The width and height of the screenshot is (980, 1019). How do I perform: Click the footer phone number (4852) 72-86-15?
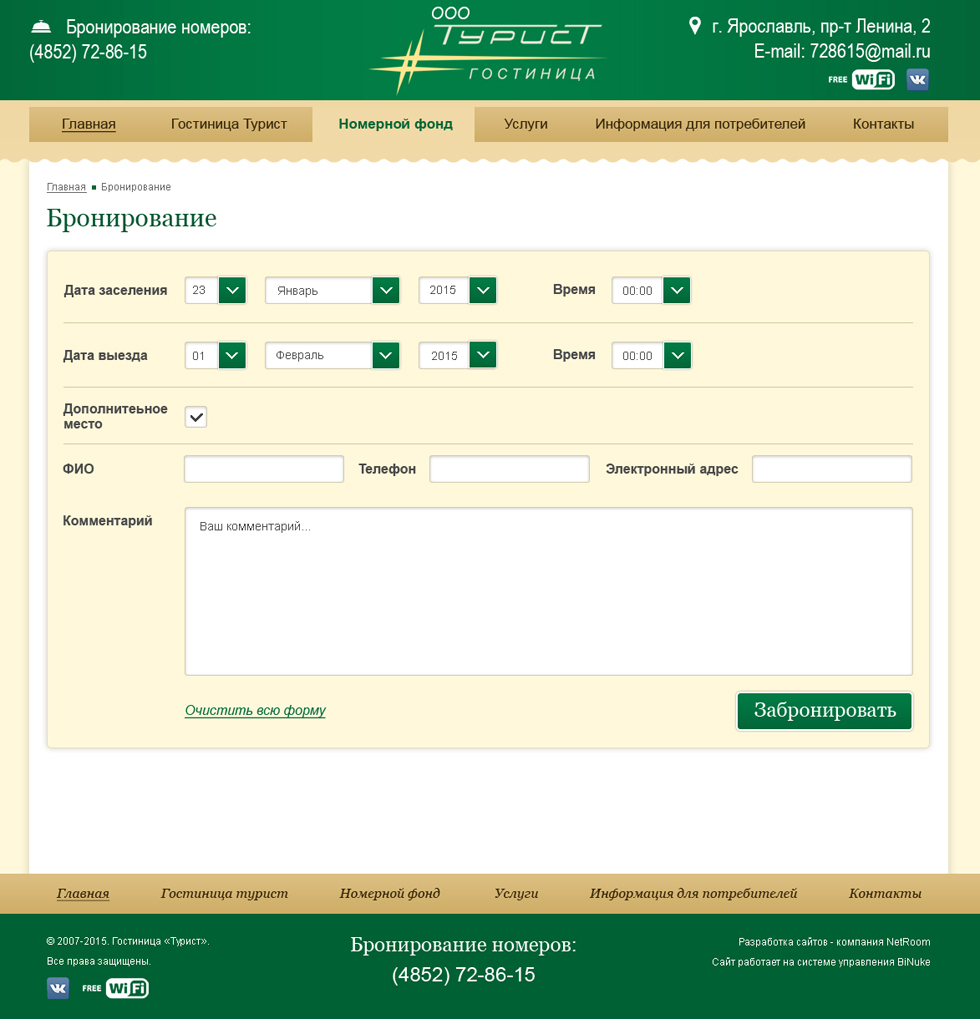tap(463, 974)
